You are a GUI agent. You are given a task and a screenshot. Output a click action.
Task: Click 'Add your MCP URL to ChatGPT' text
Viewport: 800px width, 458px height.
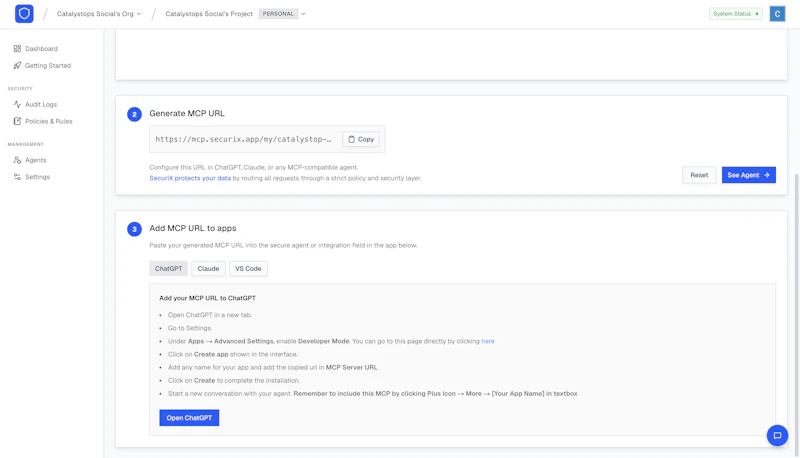(207, 298)
